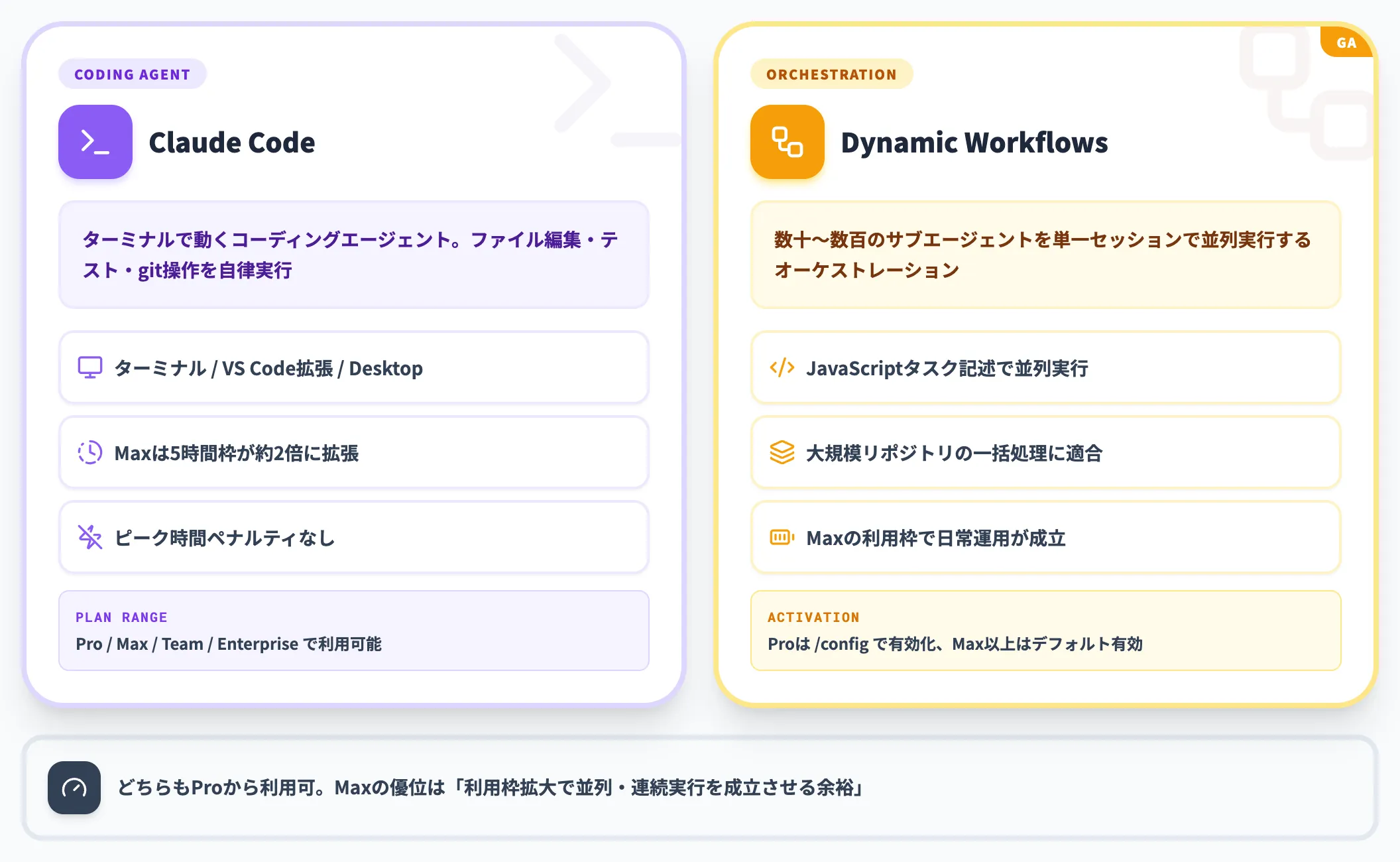The height and width of the screenshot is (862, 1400).
Task: Click the CODING AGENT badge
Action: coord(133,74)
